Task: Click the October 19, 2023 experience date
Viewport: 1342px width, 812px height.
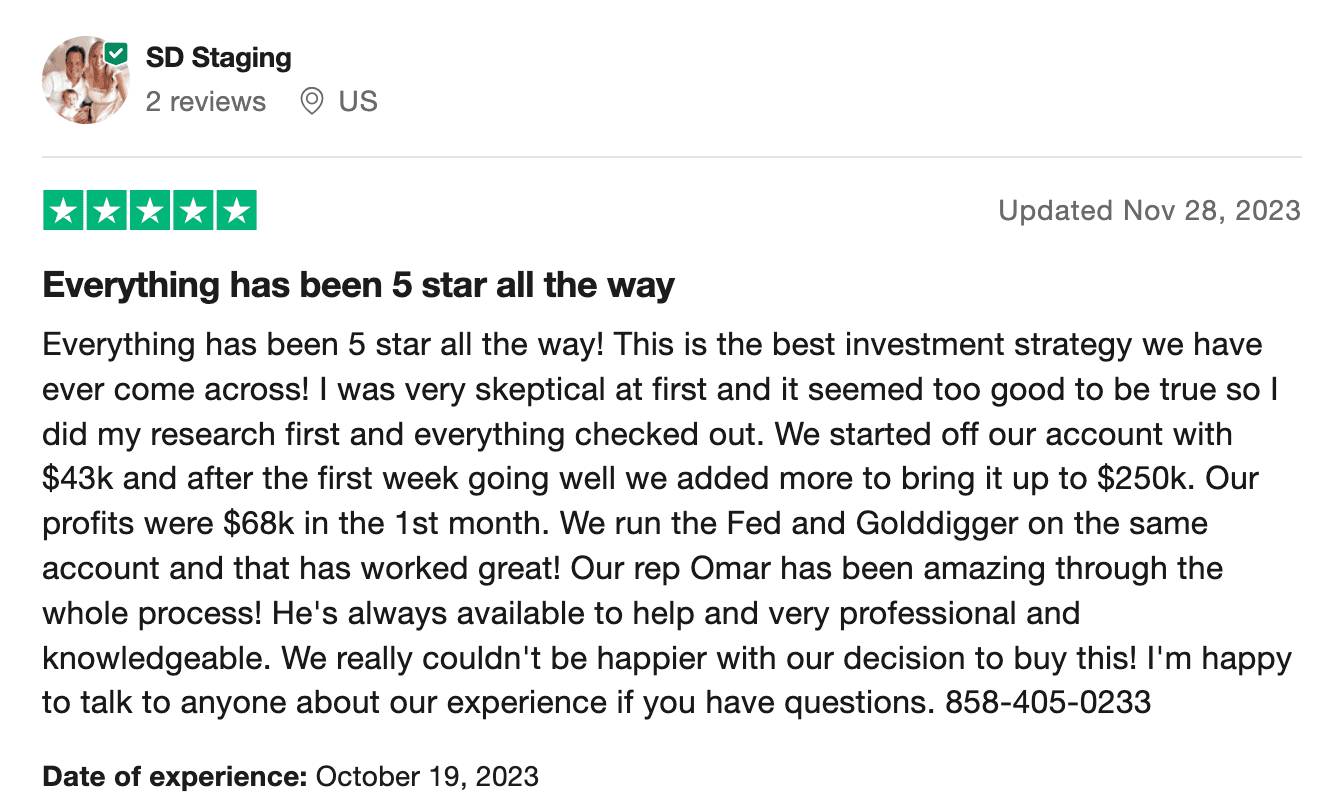Action: [x=427, y=776]
